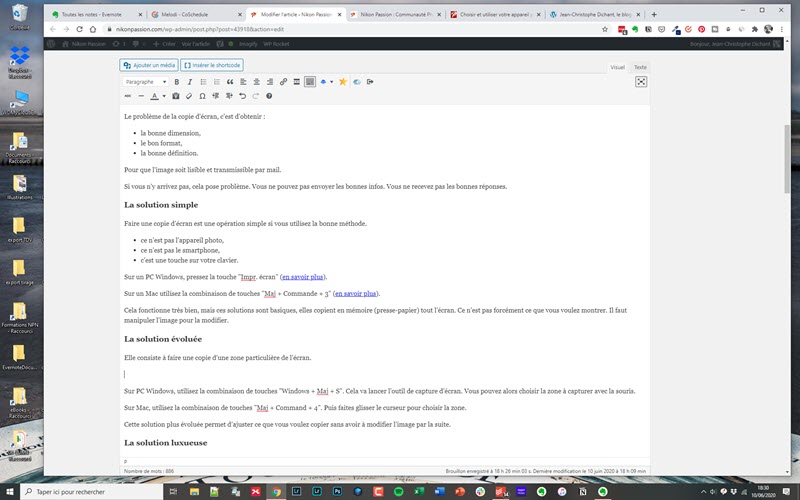Switch to the Visuel editor tab
Viewport: 800px width, 500px height.
[x=617, y=67]
